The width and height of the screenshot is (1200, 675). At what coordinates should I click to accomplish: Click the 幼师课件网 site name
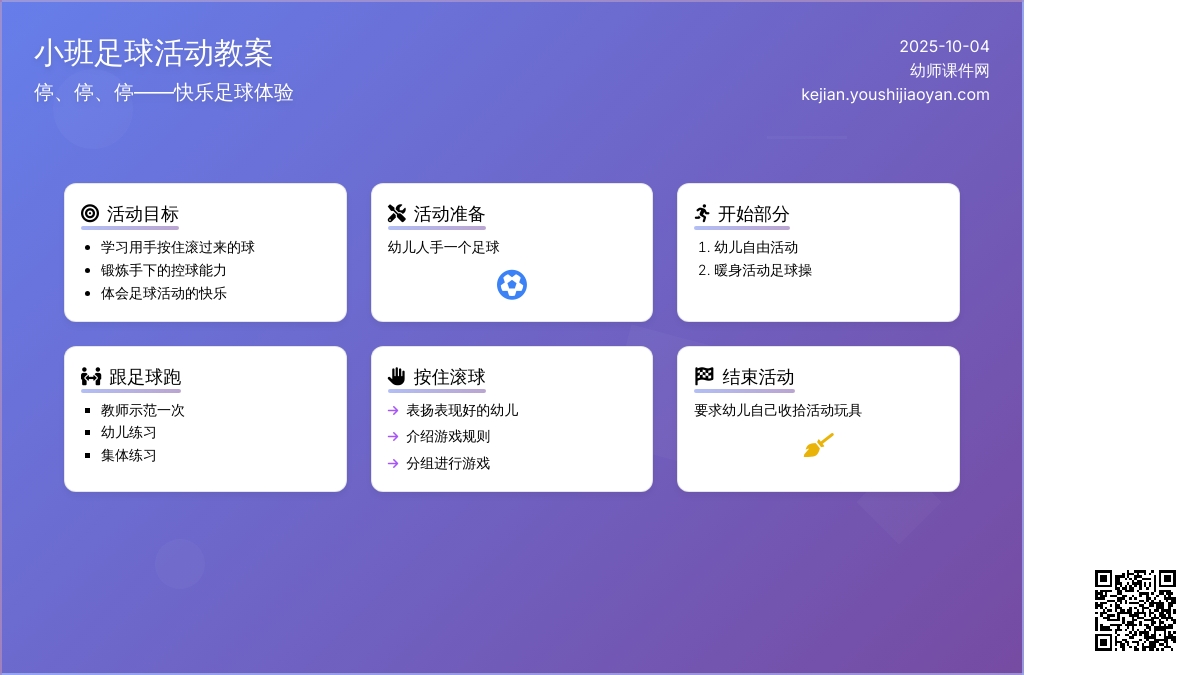949,71
